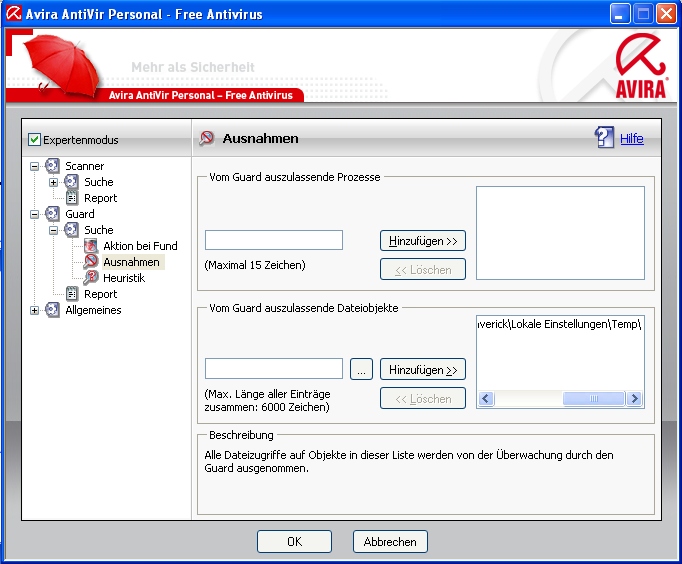Click the horizontal scrollbar thumb

coord(594,398)
